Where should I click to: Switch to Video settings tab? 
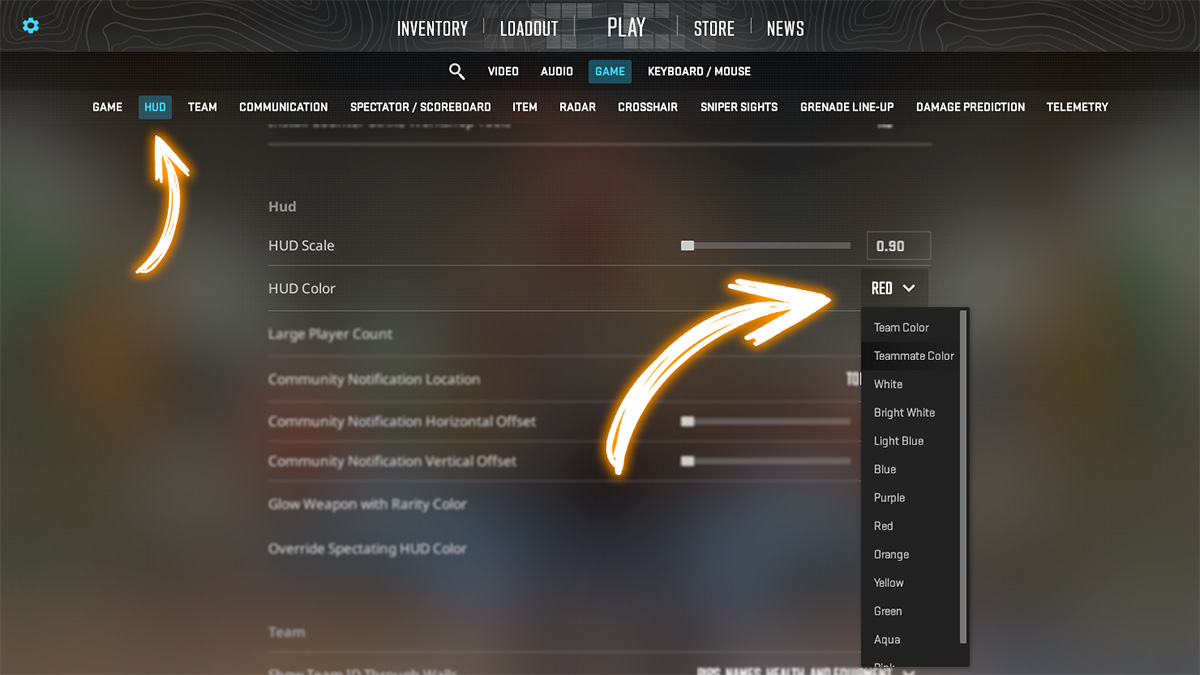tap(503, 71)
